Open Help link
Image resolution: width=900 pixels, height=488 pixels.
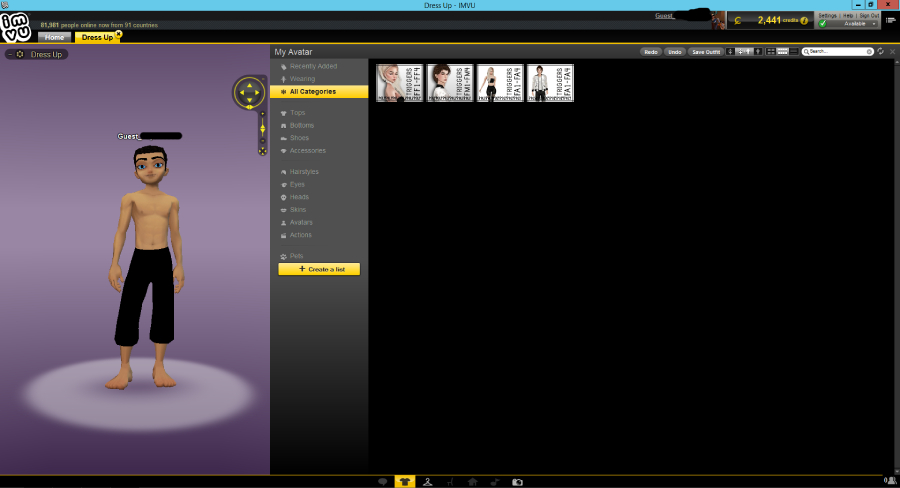[x=848, y=16]
